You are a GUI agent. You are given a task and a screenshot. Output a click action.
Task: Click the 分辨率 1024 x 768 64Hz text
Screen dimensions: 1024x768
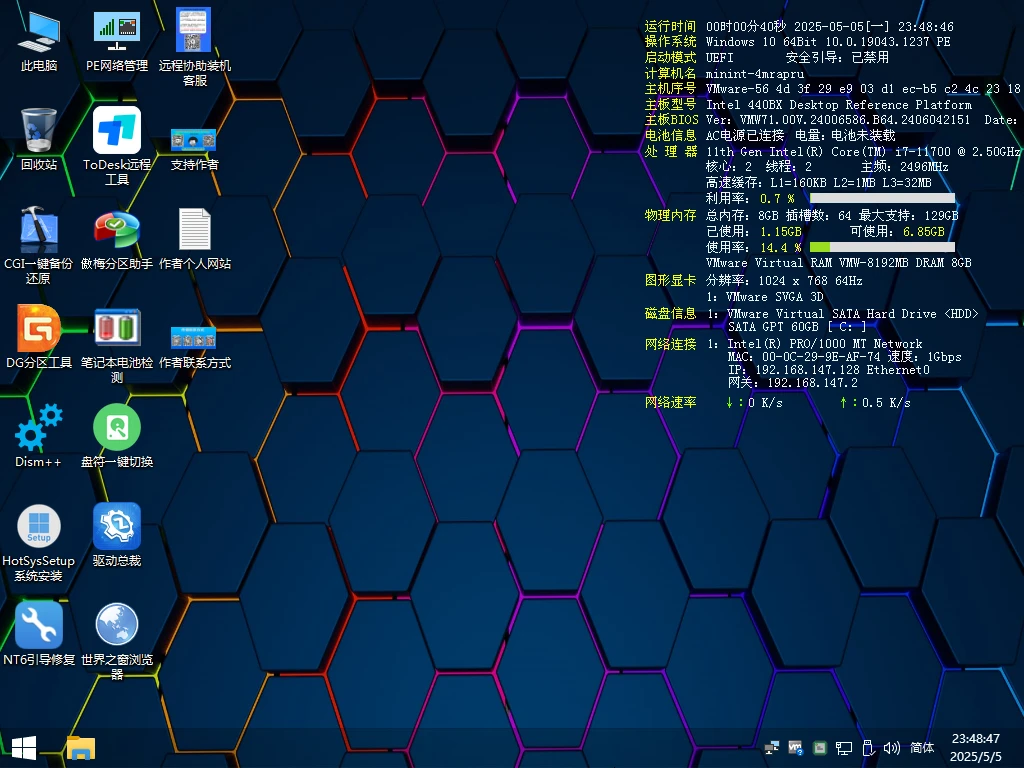point(784,281)
